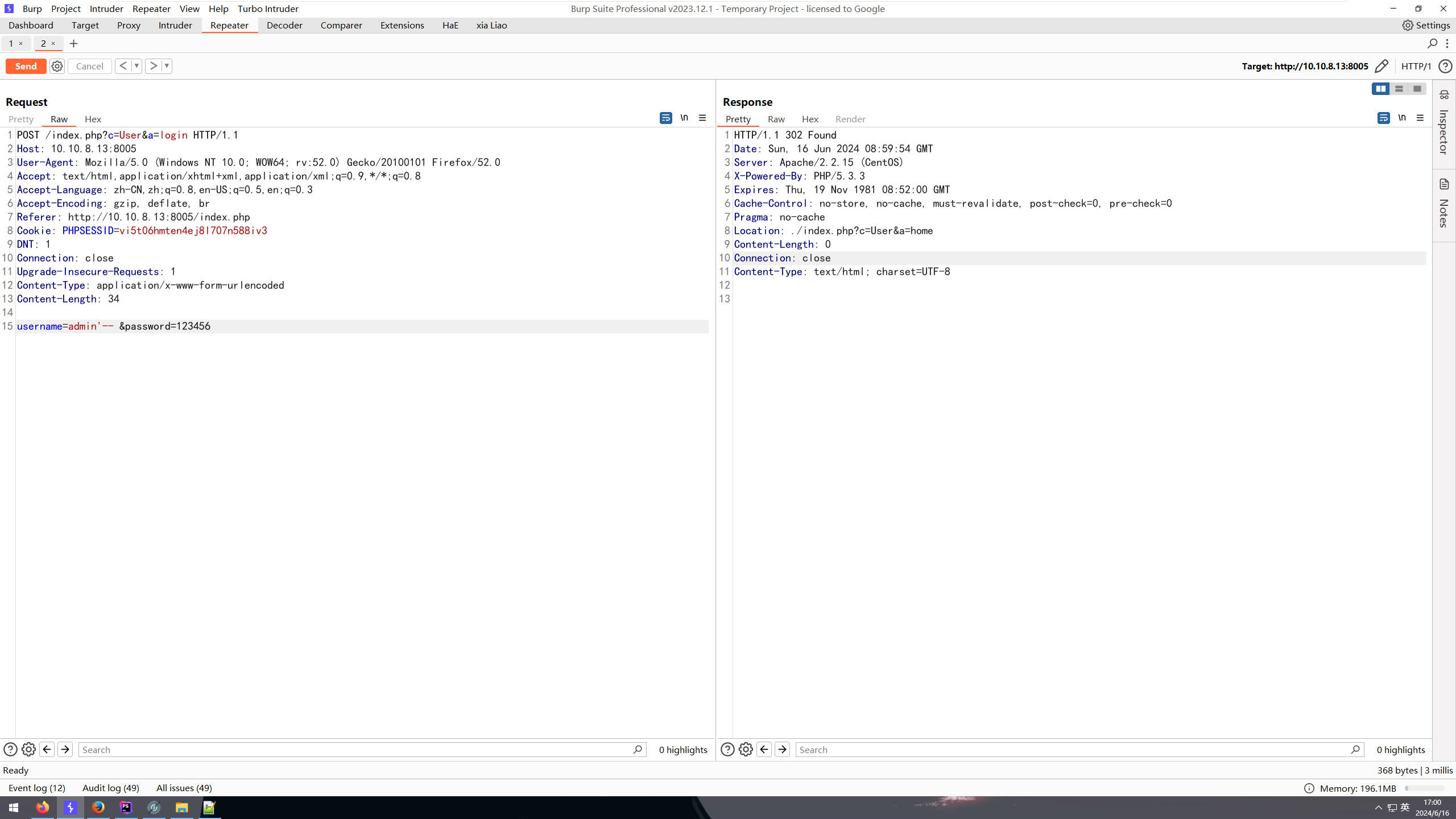Select response Render view tab
The image size is (1456, 819).
pos(850,119)
